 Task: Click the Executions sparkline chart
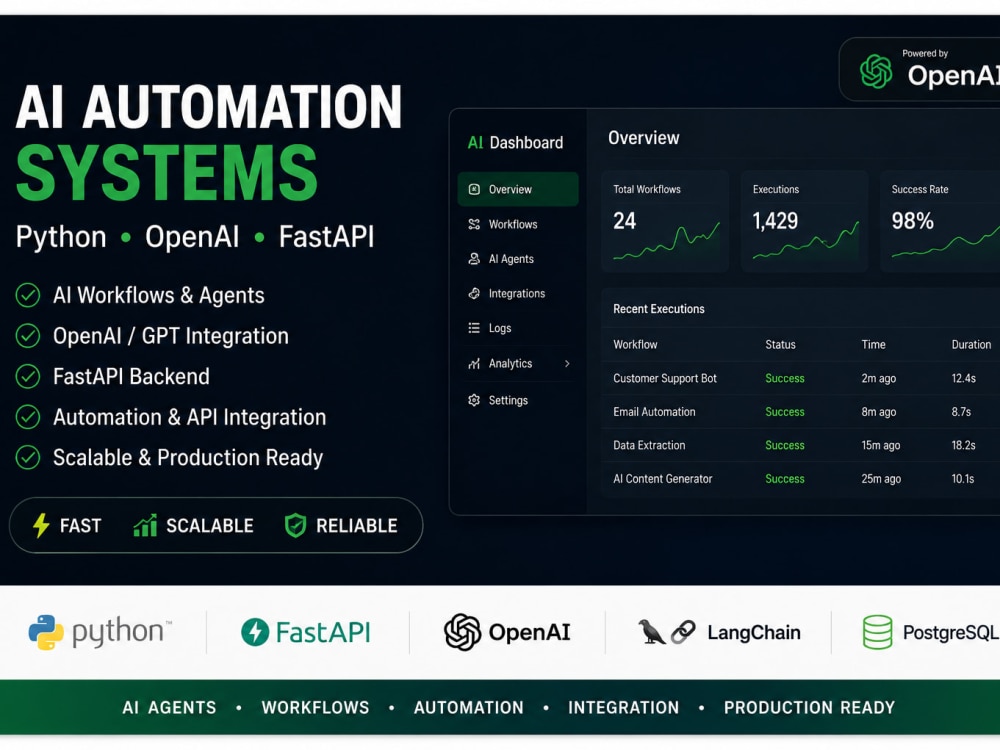[x=806, y=241]
